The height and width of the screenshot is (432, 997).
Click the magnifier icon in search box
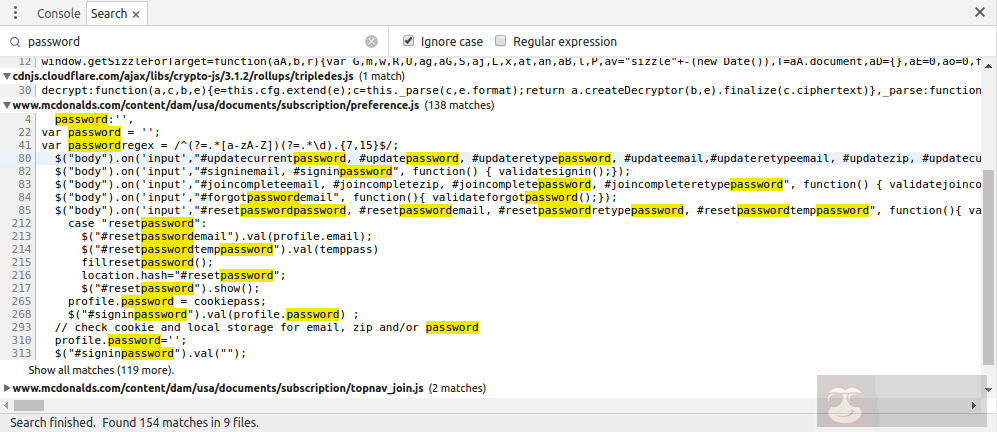(15, 42)
